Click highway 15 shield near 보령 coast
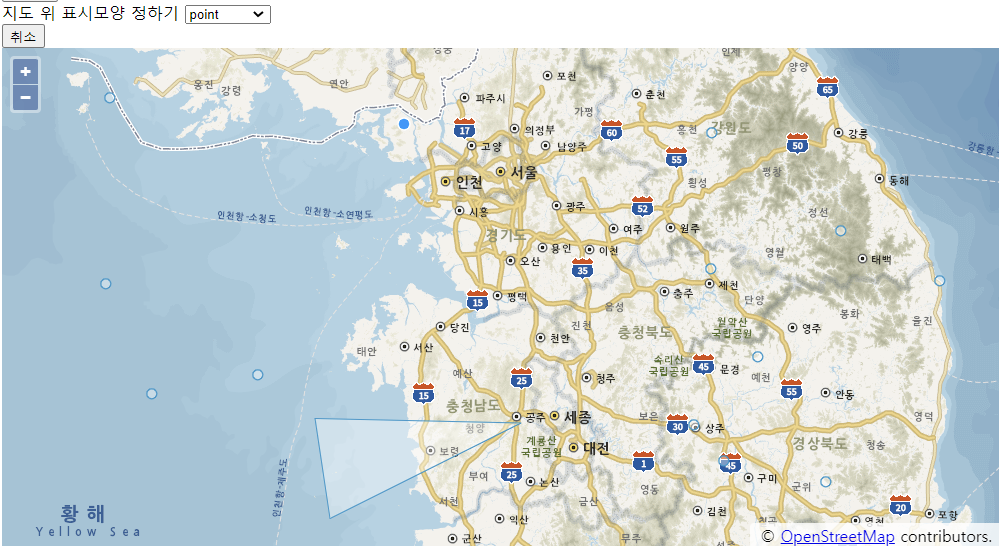999x546 pixels. pos(424,393)
